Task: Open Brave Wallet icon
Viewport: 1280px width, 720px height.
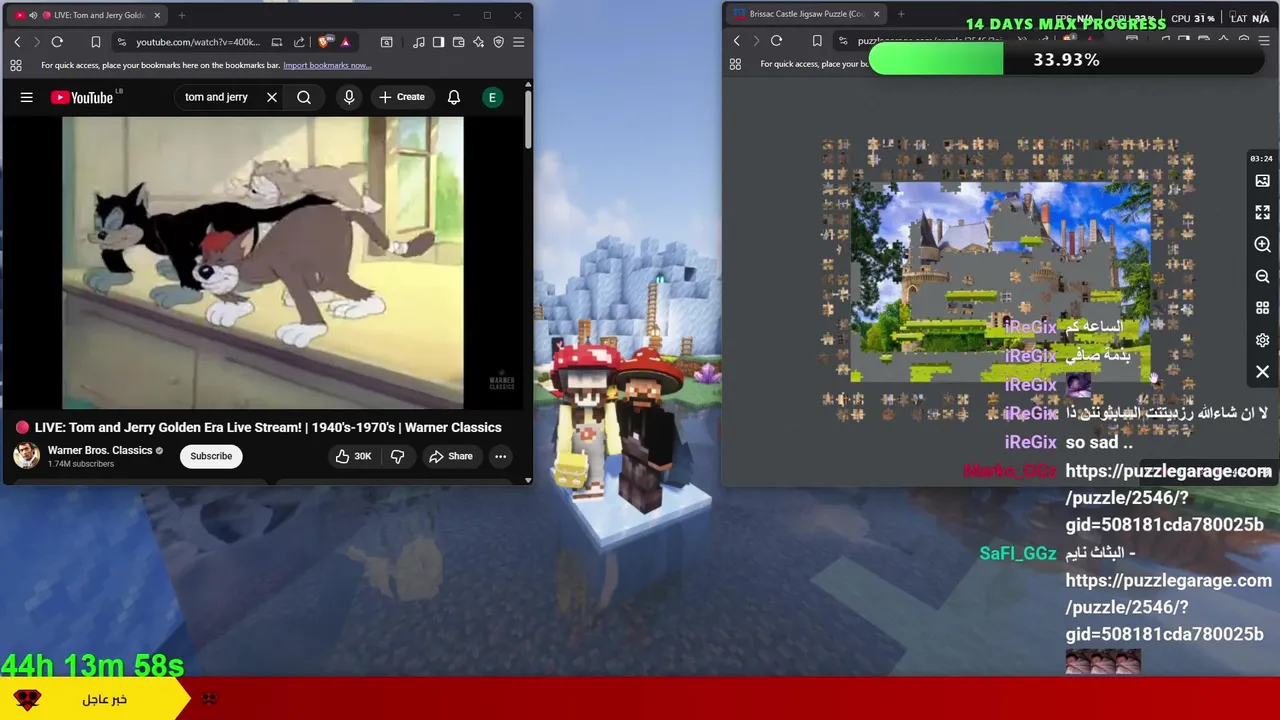Action: pyautogui.click(x=459, y=42)
